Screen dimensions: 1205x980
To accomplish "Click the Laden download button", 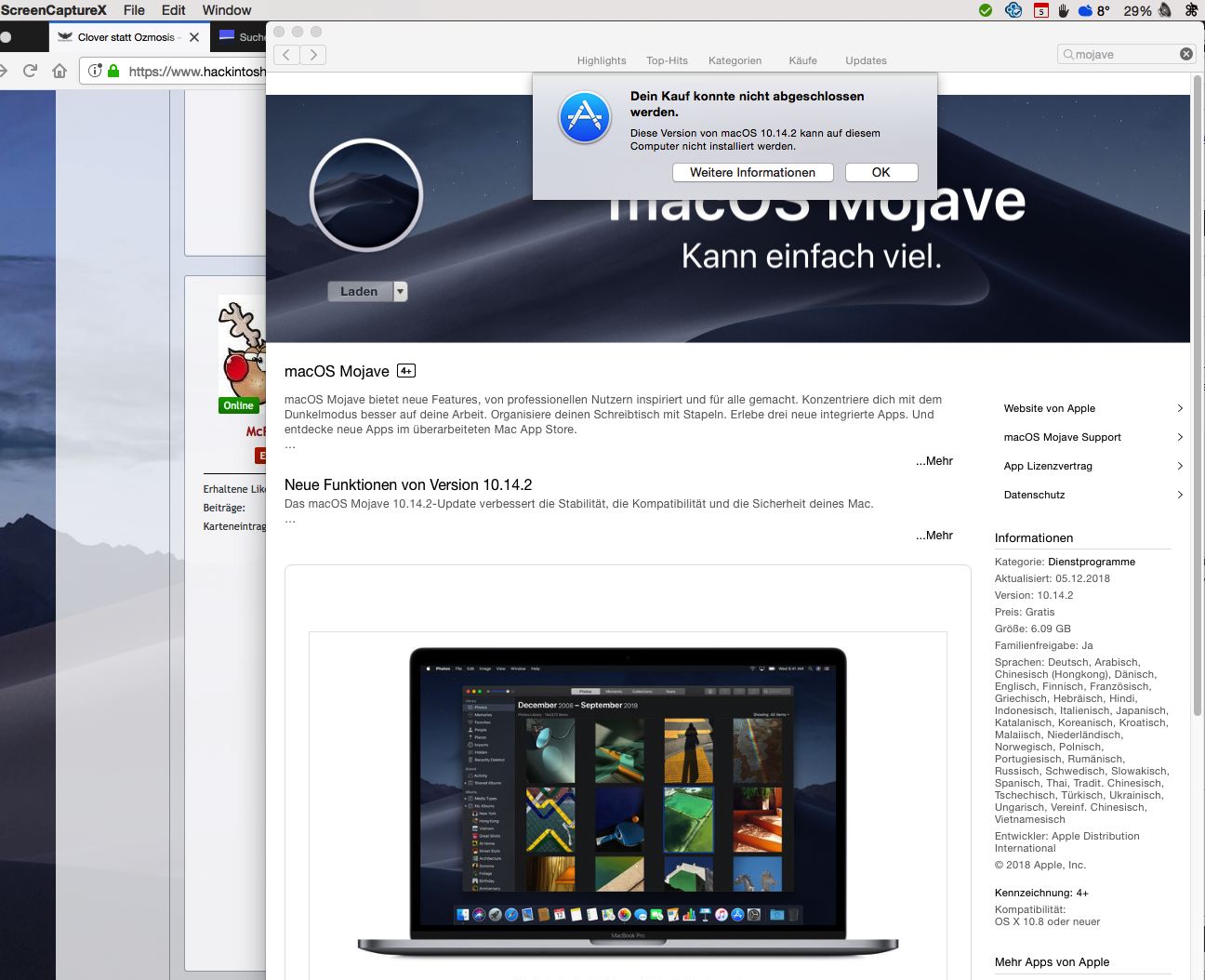I will 361,292.
